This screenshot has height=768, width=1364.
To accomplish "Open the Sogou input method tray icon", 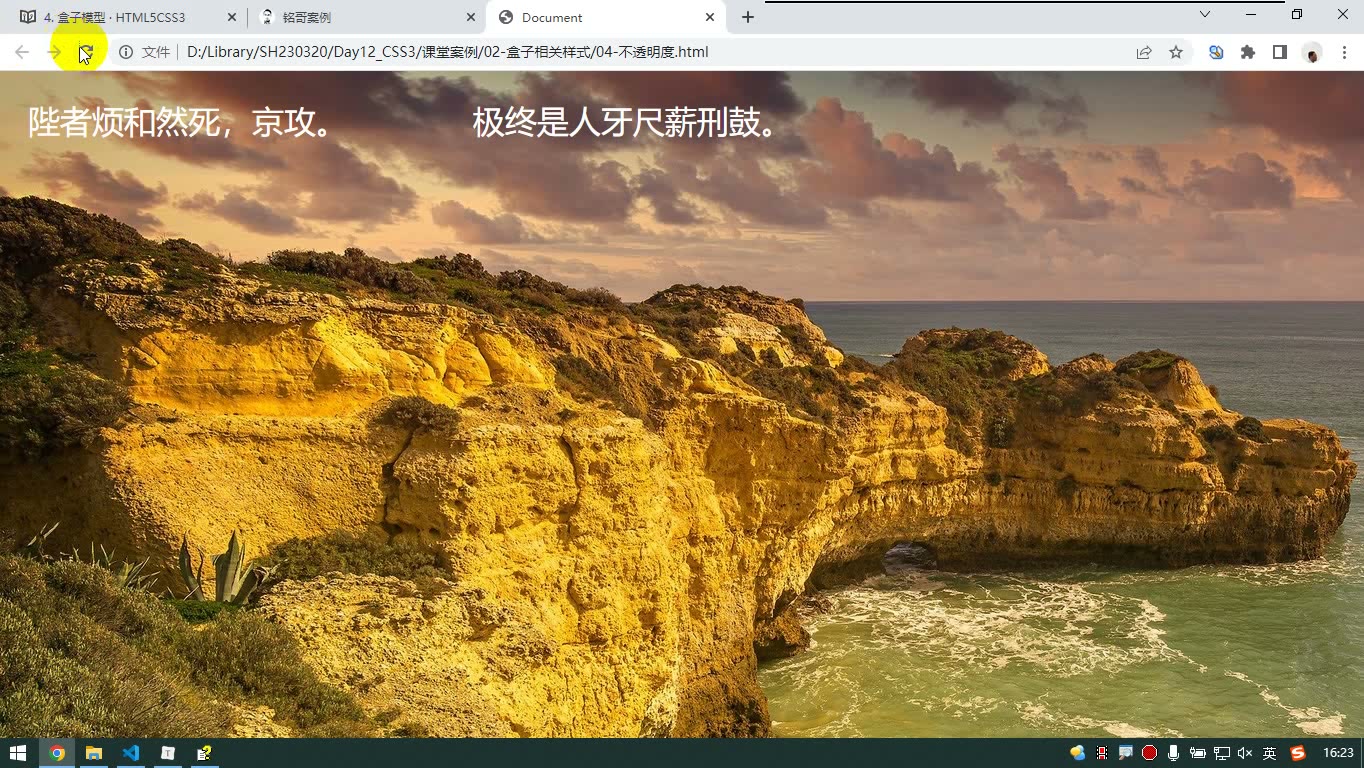I will point(1298,753).
